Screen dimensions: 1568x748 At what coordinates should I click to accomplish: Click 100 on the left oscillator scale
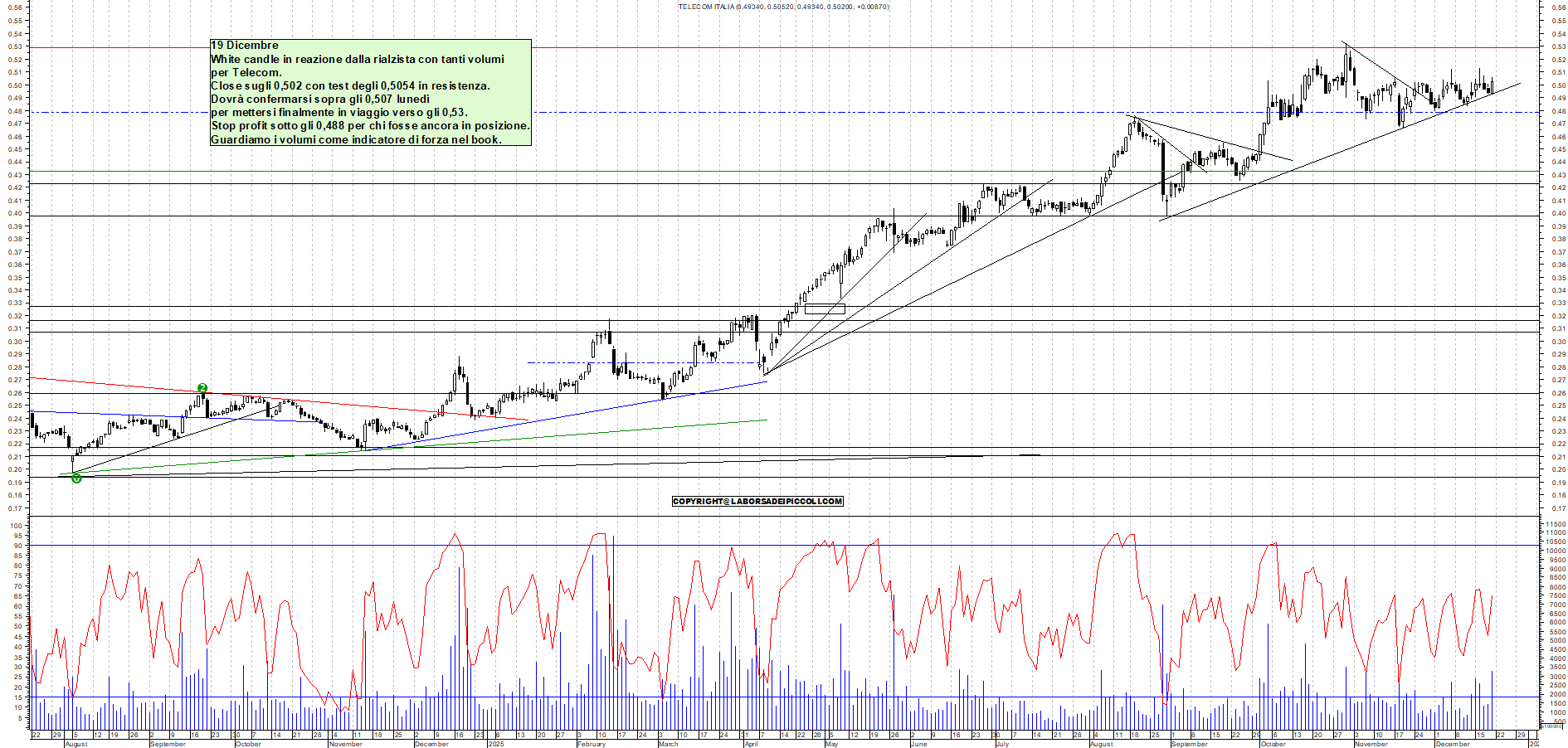click(x=15, y=526)
